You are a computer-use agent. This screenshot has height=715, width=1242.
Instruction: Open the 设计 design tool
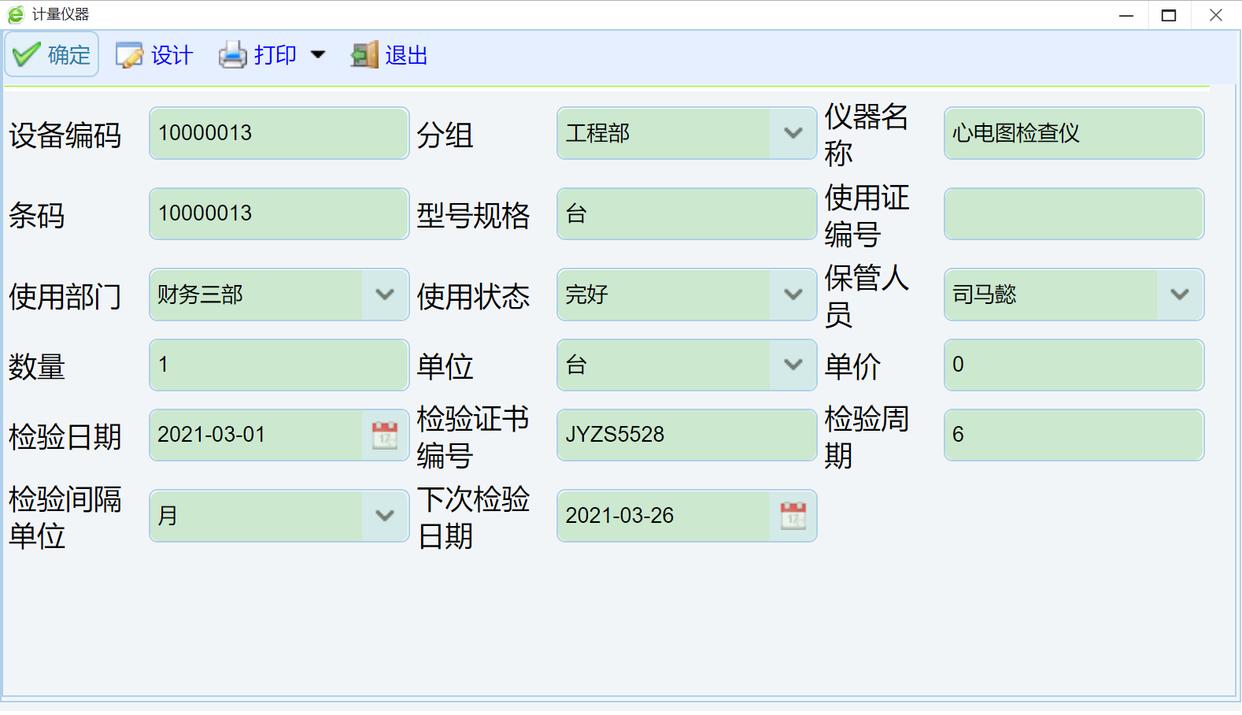[154, 55]
